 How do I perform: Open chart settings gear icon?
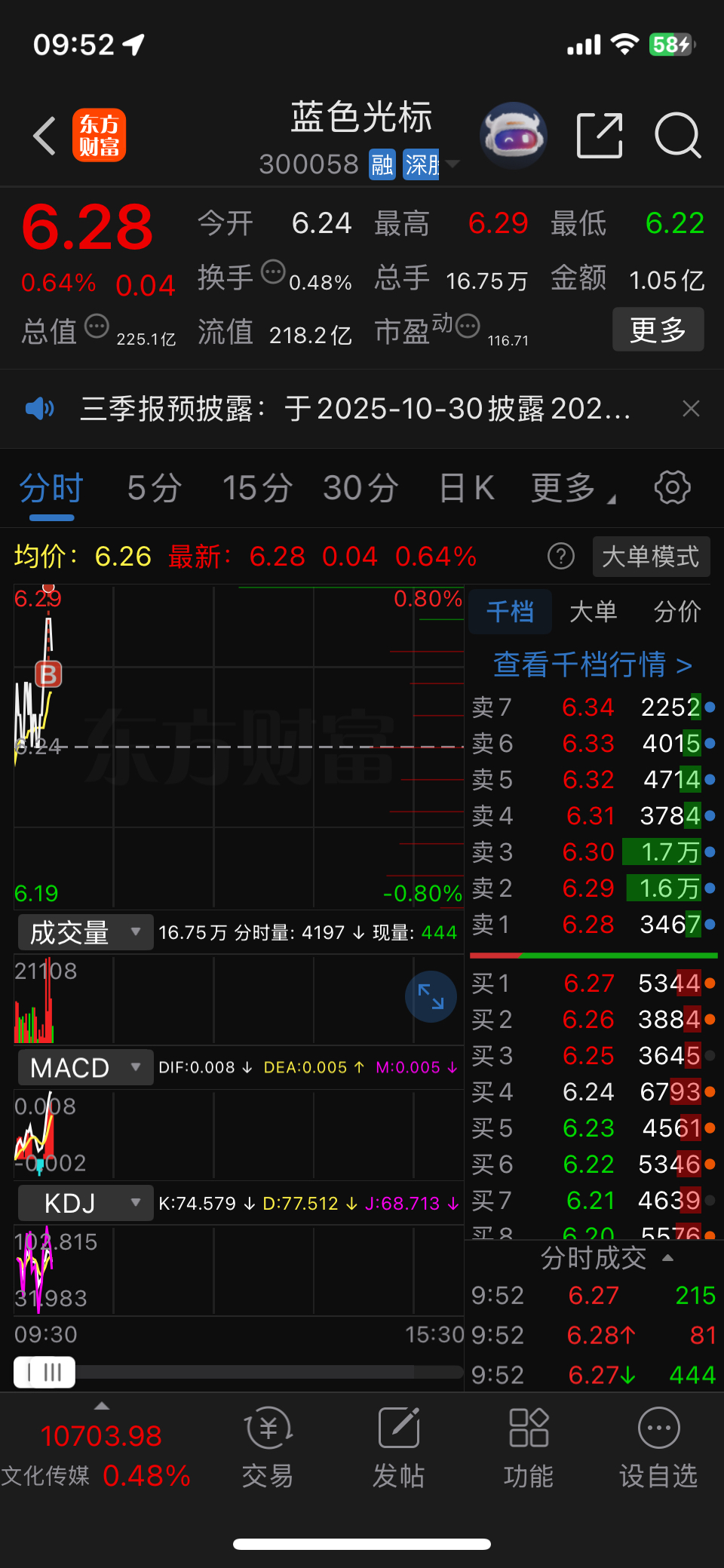pyautogui.click(x=672, y=487)
